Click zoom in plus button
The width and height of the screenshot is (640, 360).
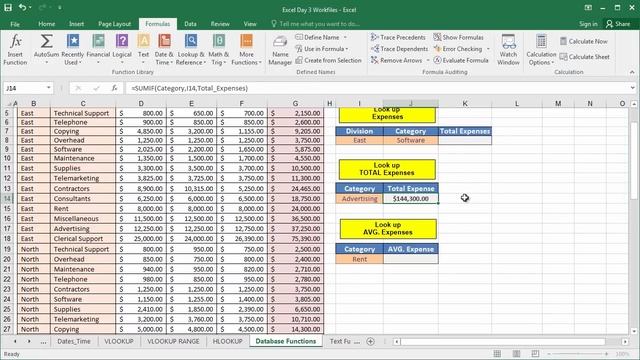(606, 353)
